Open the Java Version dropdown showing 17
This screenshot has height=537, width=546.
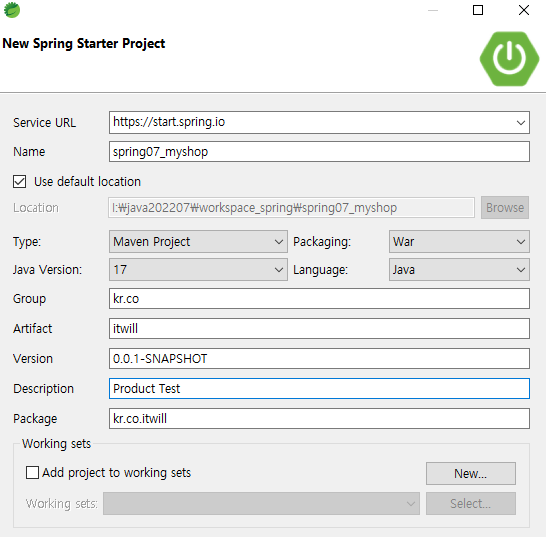(x=198, y=270)
